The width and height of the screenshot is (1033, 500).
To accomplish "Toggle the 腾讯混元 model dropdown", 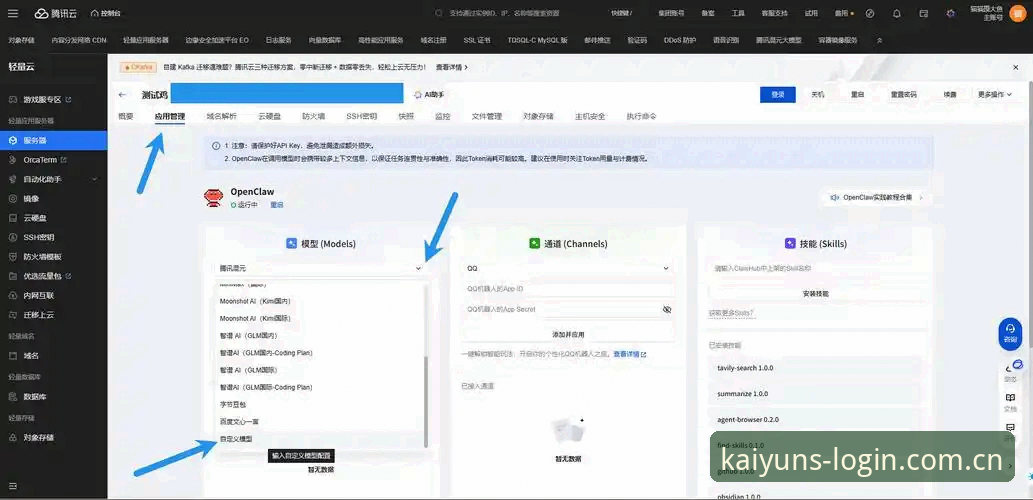I will (x=321, y=268).
